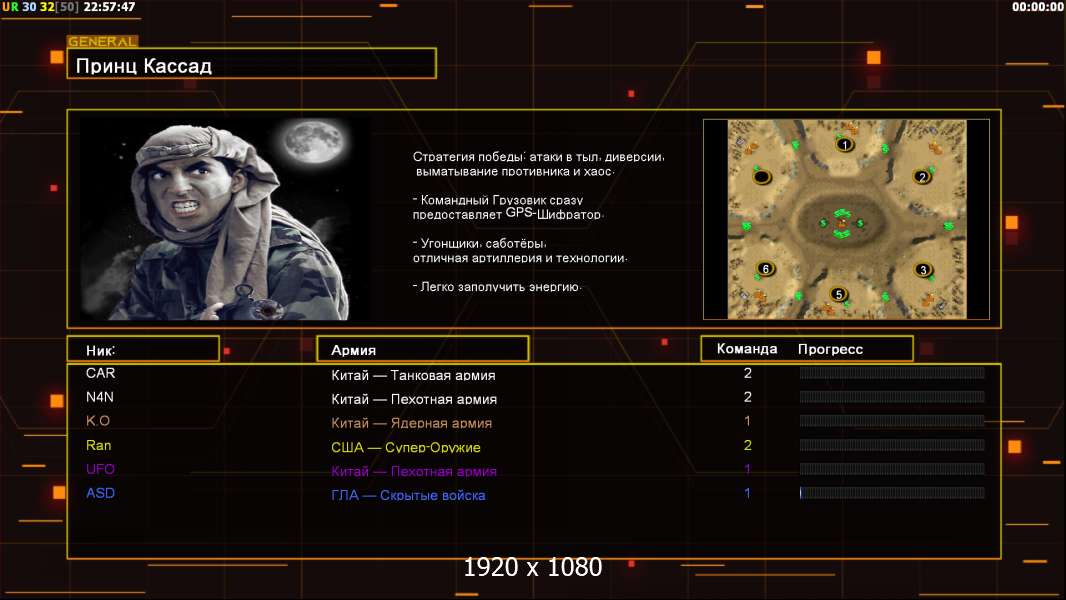The height and width of the screenshot is (600, 1066).
Task: Click N4N's loading progress bar
Action: [892, 396]
